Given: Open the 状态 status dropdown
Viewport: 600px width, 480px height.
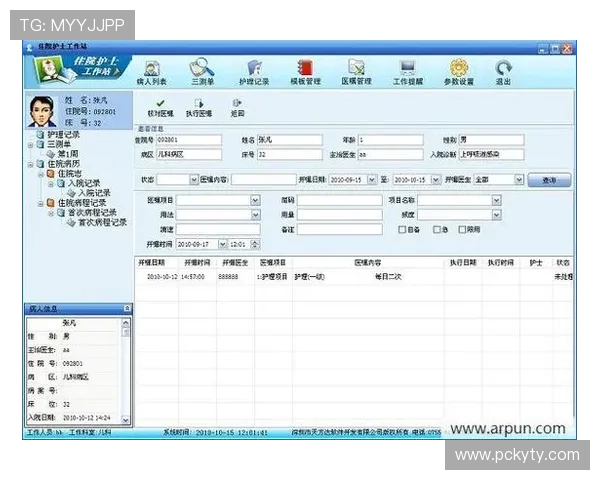Looking at the screenshot, I should pos(194,180).
